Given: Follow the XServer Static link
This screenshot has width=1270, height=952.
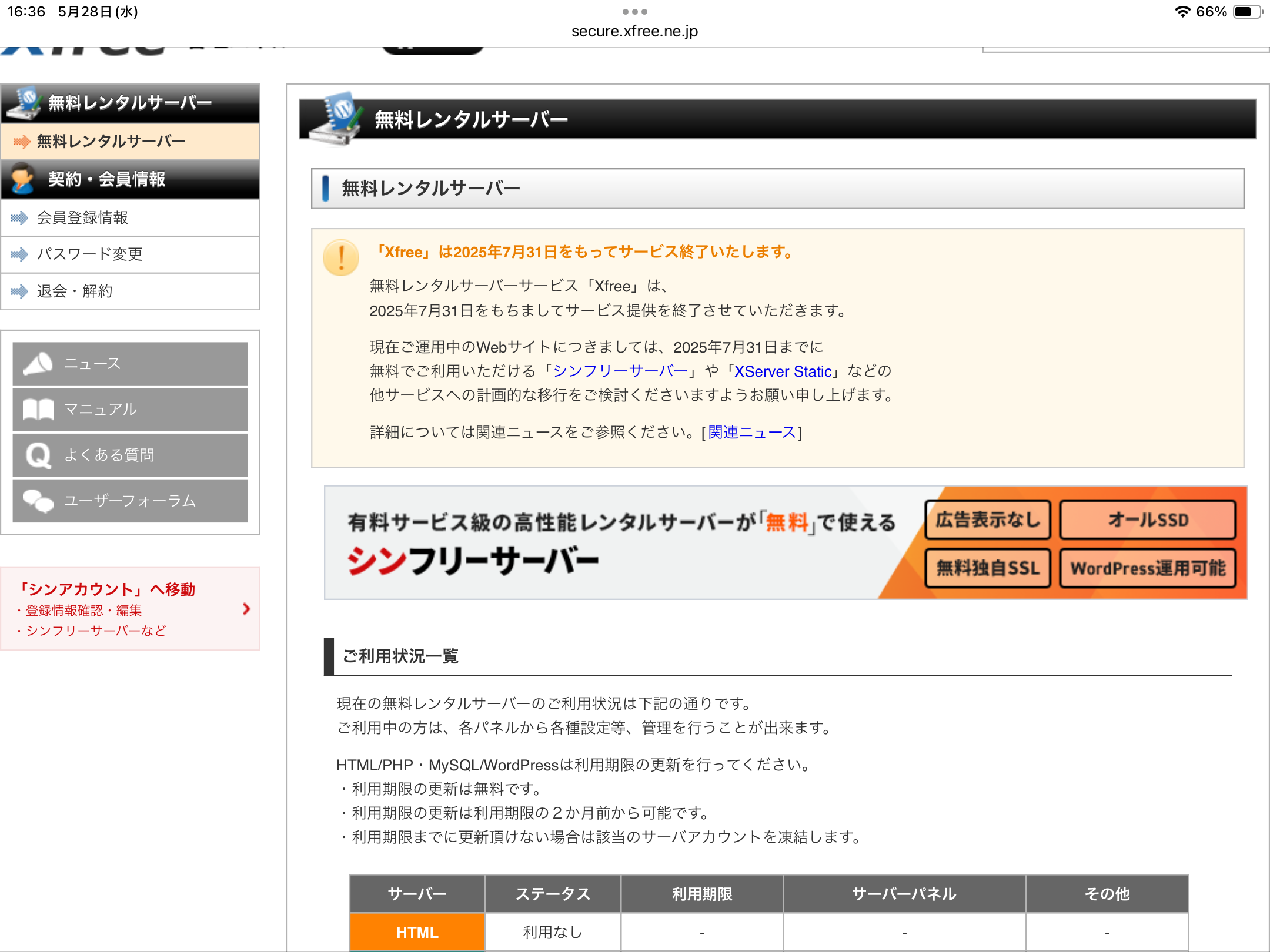Looking at the screenshot, I should (783, 371).
